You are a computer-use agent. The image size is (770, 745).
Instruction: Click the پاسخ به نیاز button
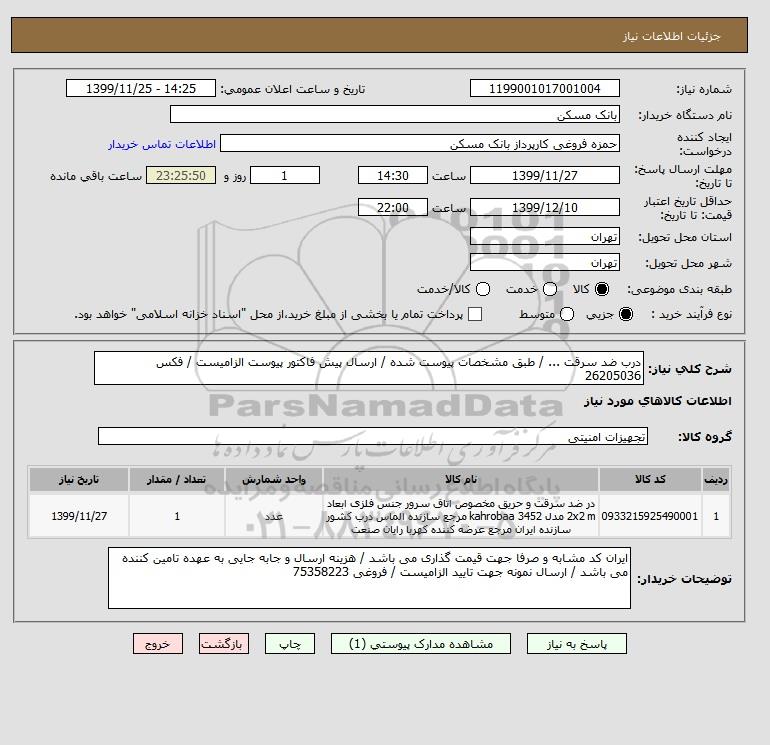577,643
